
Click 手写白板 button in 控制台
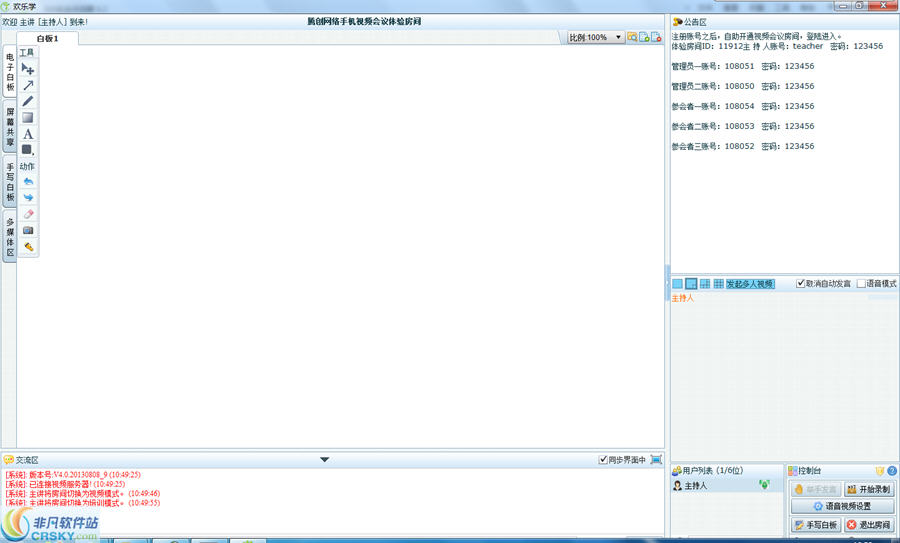click(816, 525)
